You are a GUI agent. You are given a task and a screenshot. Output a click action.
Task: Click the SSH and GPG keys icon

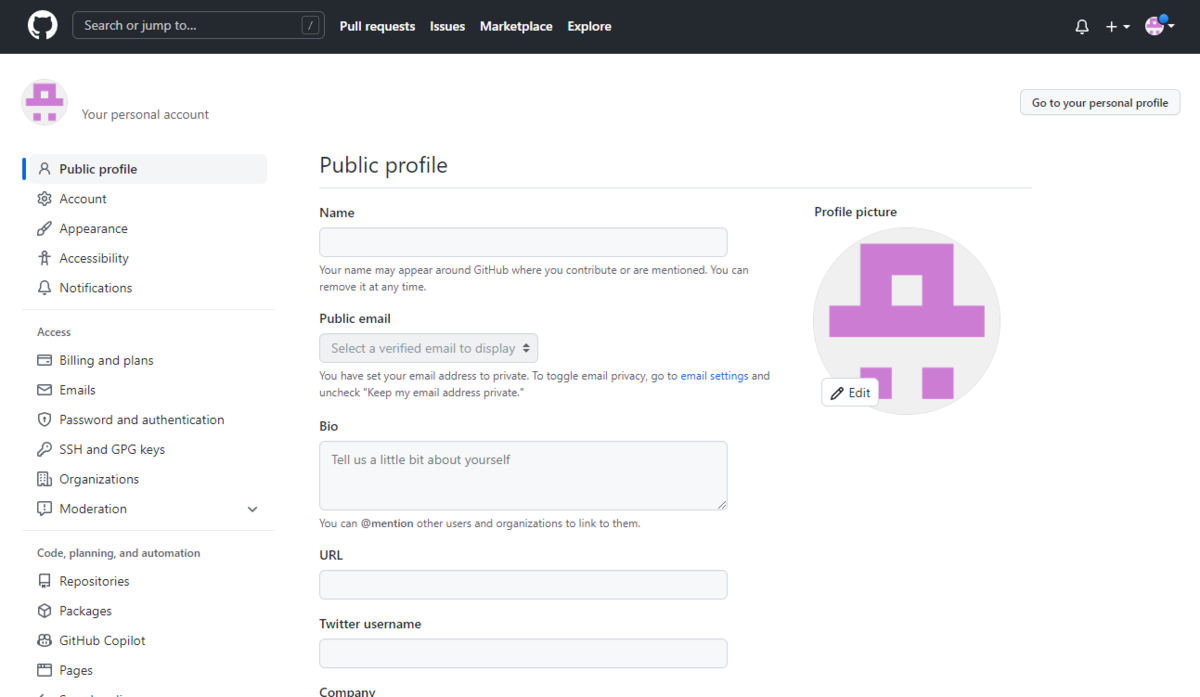tap(44, 450)
